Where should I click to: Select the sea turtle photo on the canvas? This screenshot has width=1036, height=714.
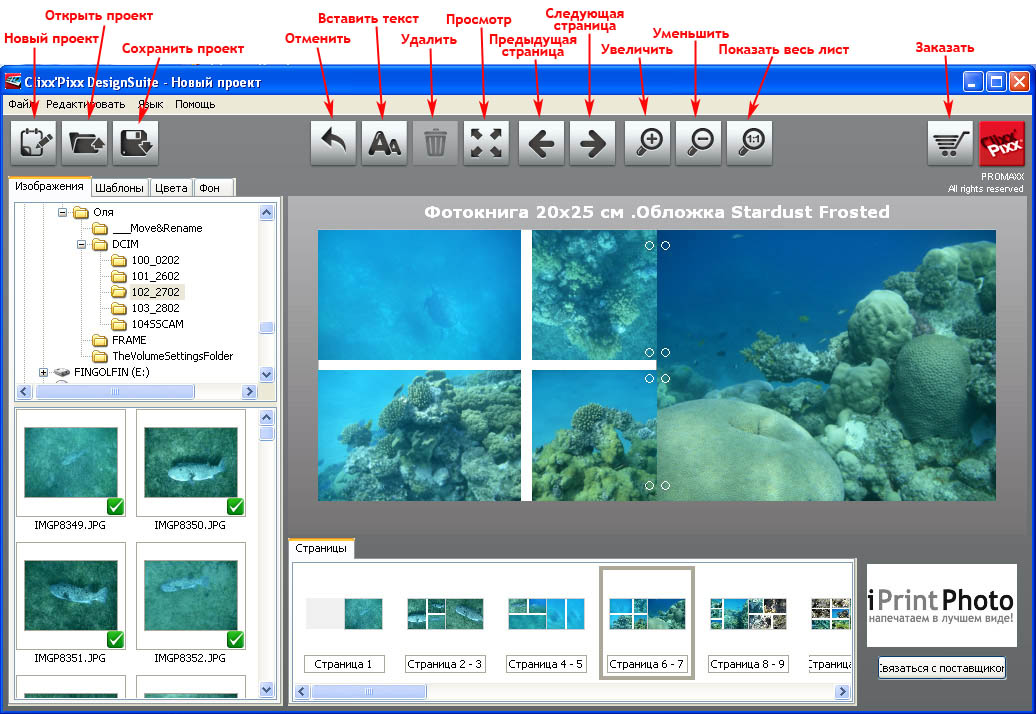[x=420, y=295]
